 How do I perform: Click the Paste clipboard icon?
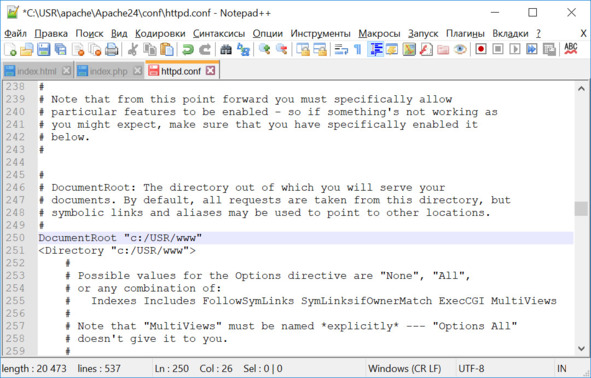pyautogui.click(x=167, y=49)
